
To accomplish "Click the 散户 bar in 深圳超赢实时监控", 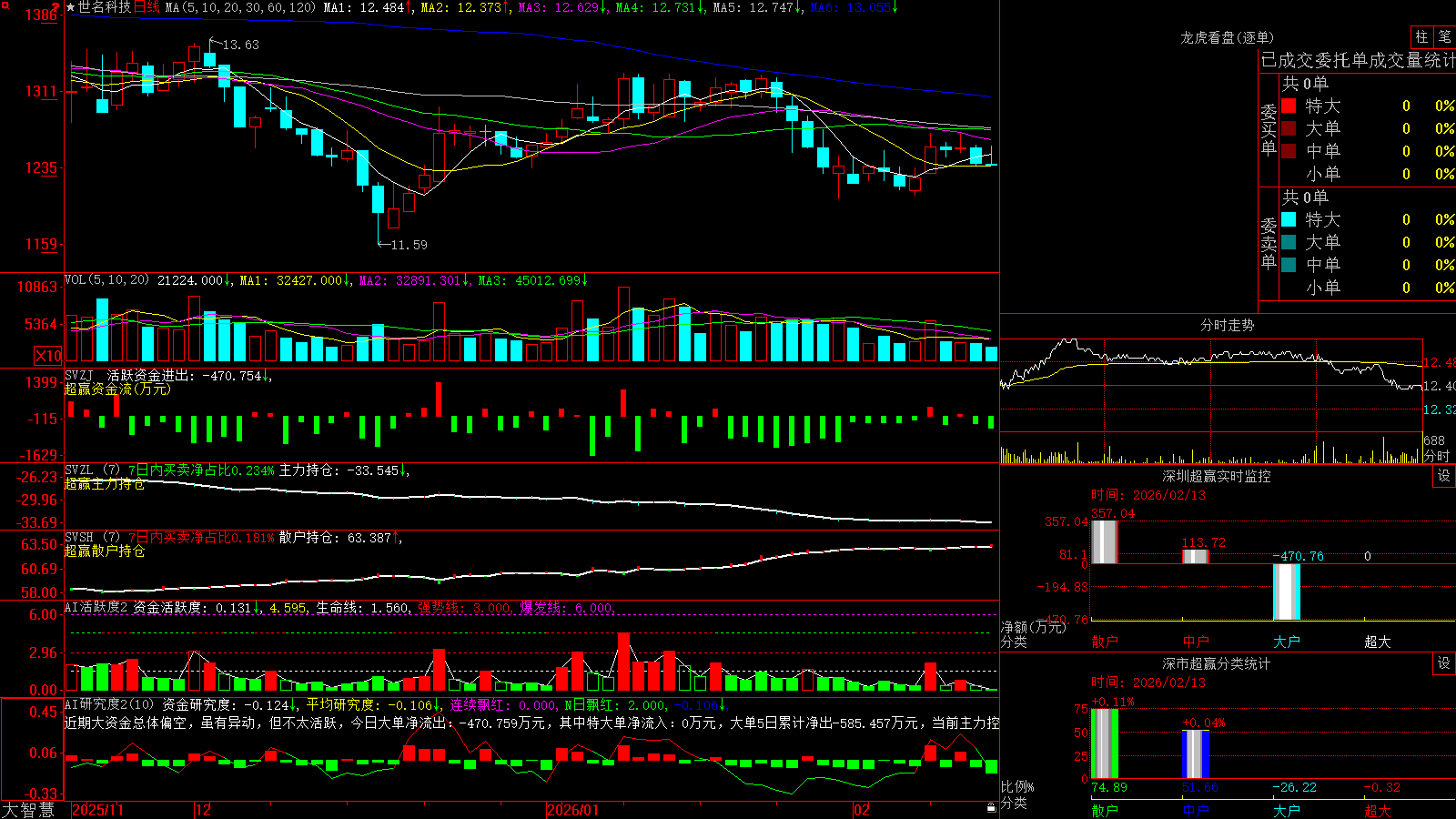I will pyautogui.click(x=1104, y=542).
